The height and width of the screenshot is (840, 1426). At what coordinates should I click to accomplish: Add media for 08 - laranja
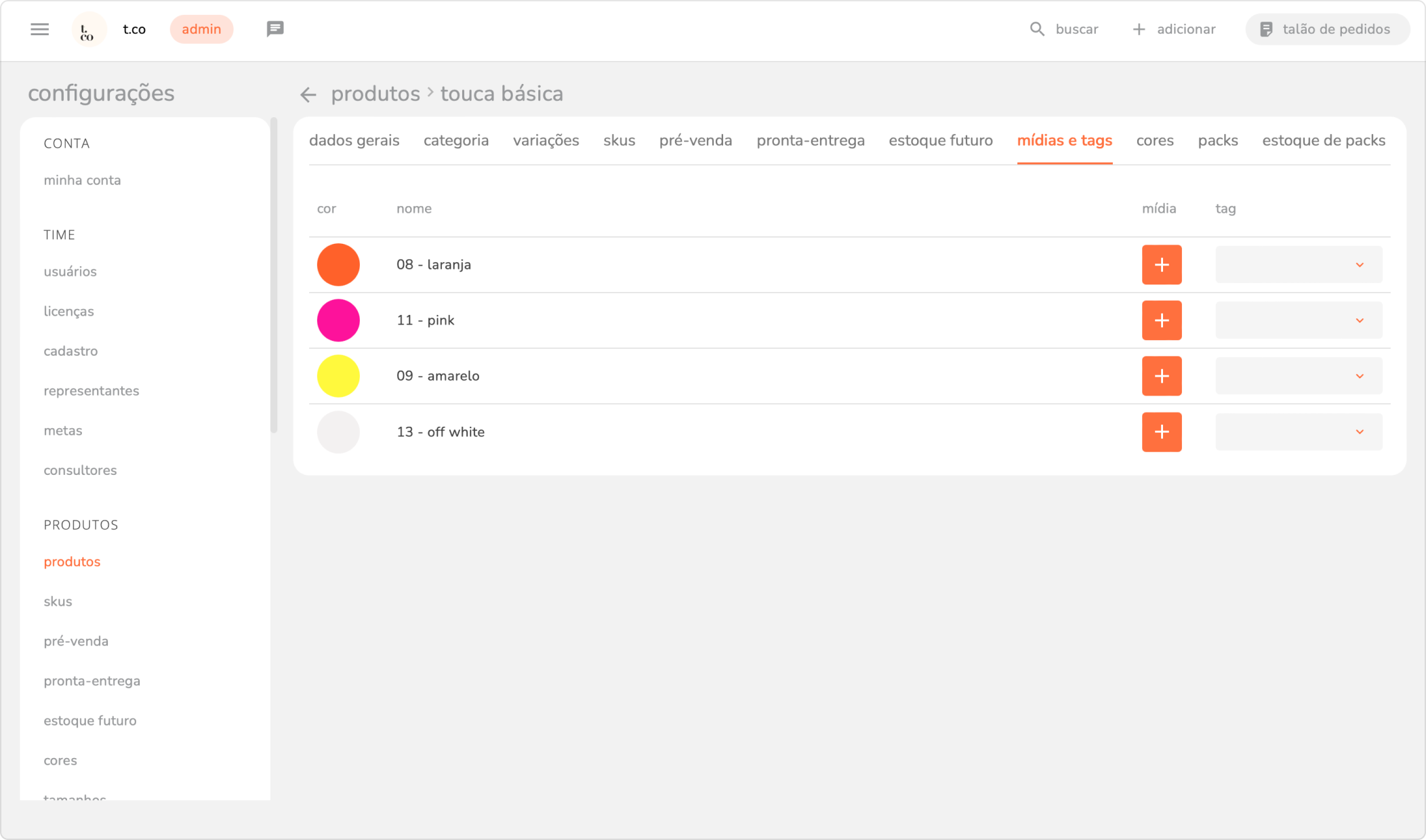point(1161,265)
